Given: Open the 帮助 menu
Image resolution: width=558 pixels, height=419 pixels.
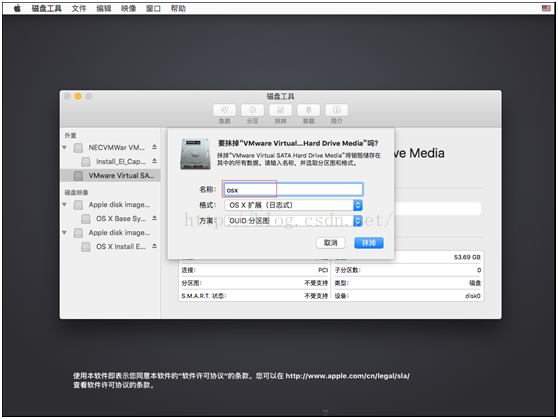Looking at the screenshot, I should (x=178, y=8).
